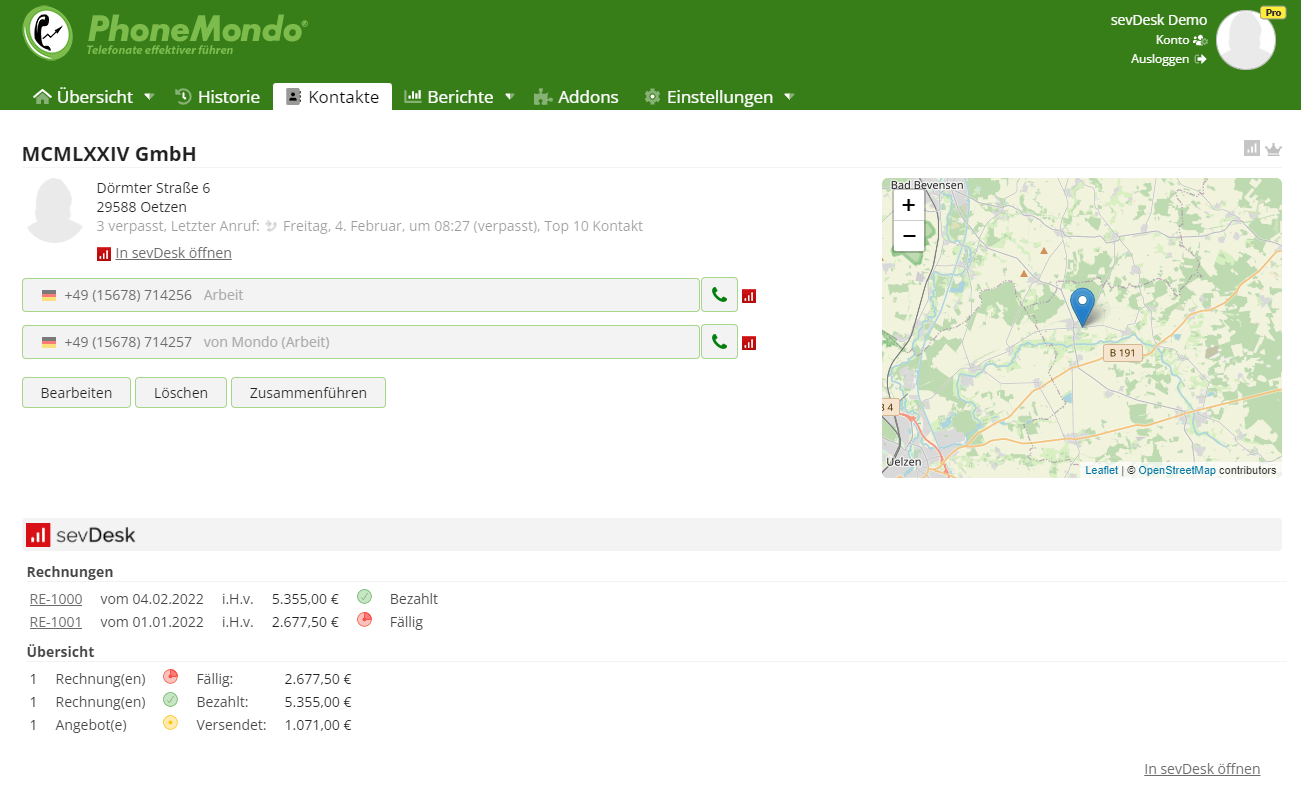The width and height of the screenshot is (1301, 786).
Task: Click the Pro badge
Action: coord(1272,13)
